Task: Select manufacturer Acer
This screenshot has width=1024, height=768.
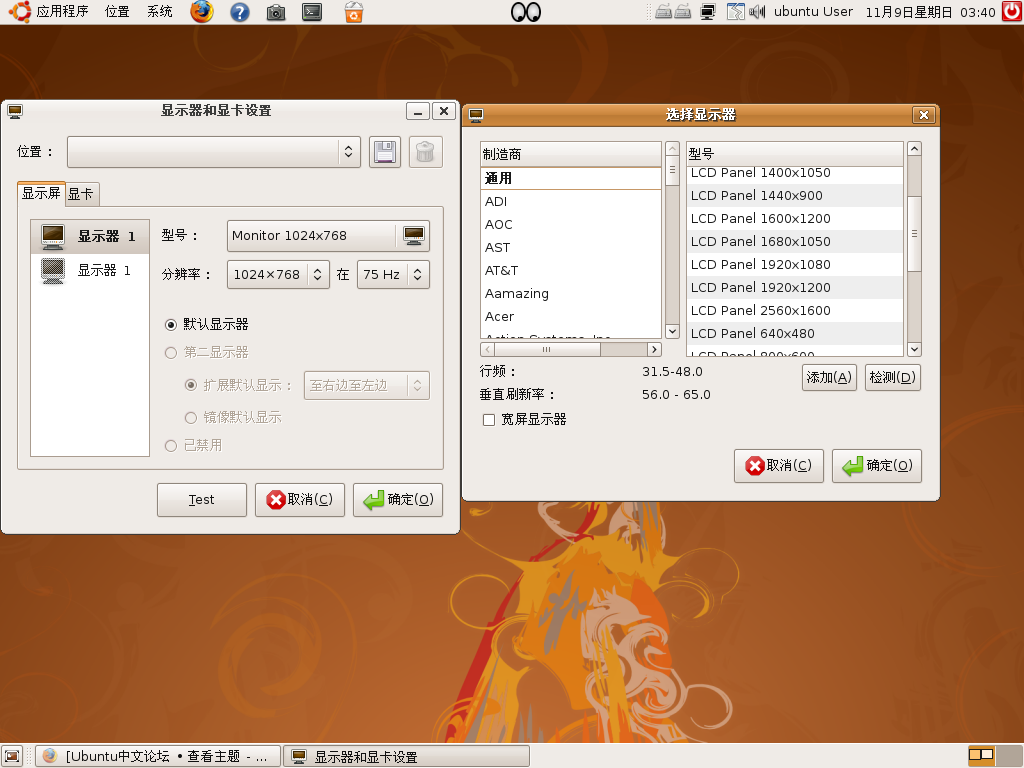Action: (x=571, y=317)
